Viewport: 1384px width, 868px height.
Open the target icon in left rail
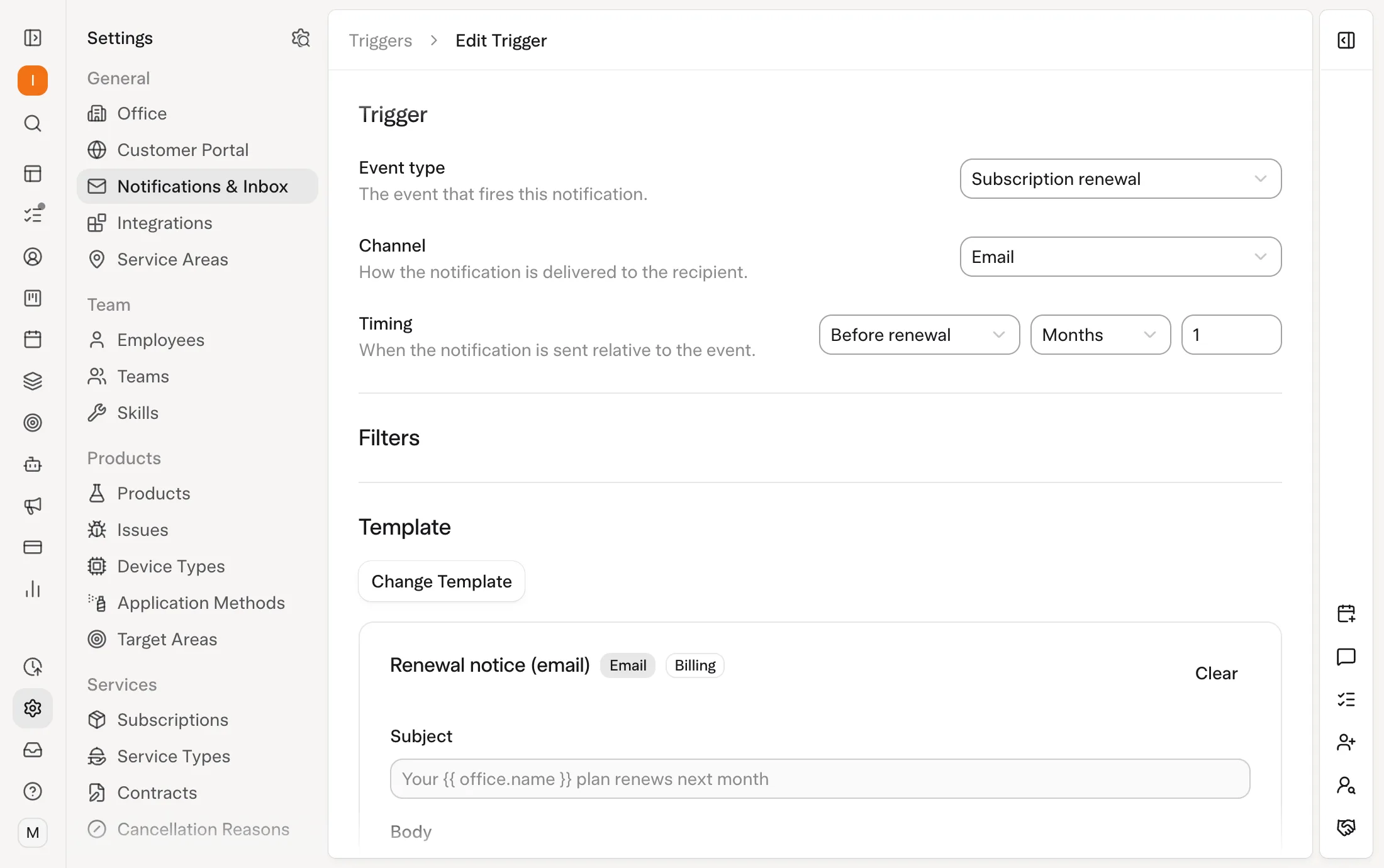pos(33,423)
